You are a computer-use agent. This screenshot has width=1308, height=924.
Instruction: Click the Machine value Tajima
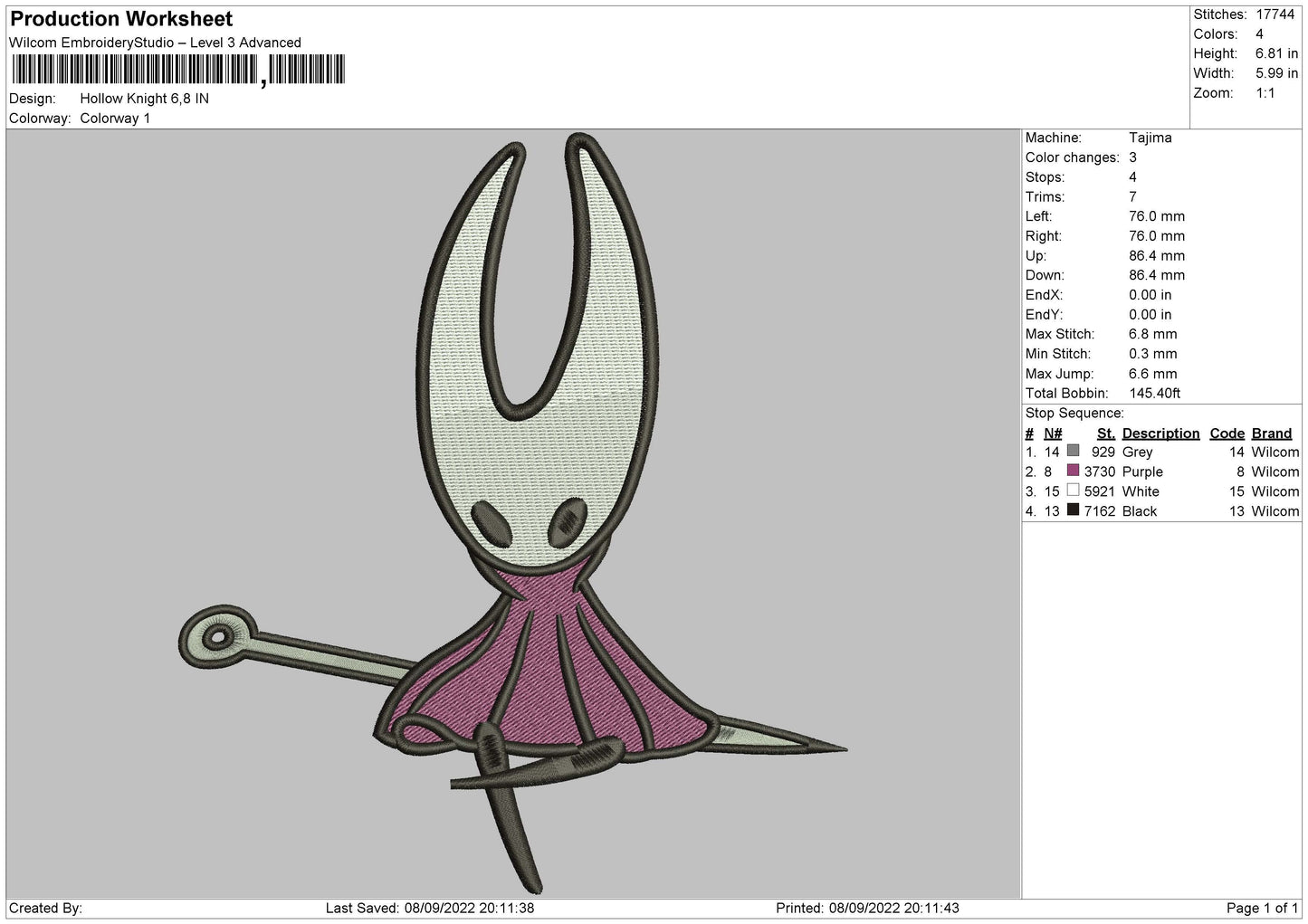(x=1150, y=138)
